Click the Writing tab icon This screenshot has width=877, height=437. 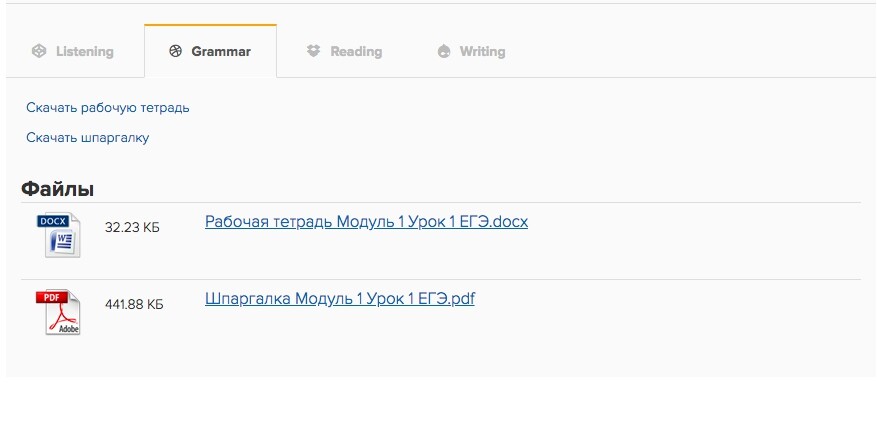444,51
